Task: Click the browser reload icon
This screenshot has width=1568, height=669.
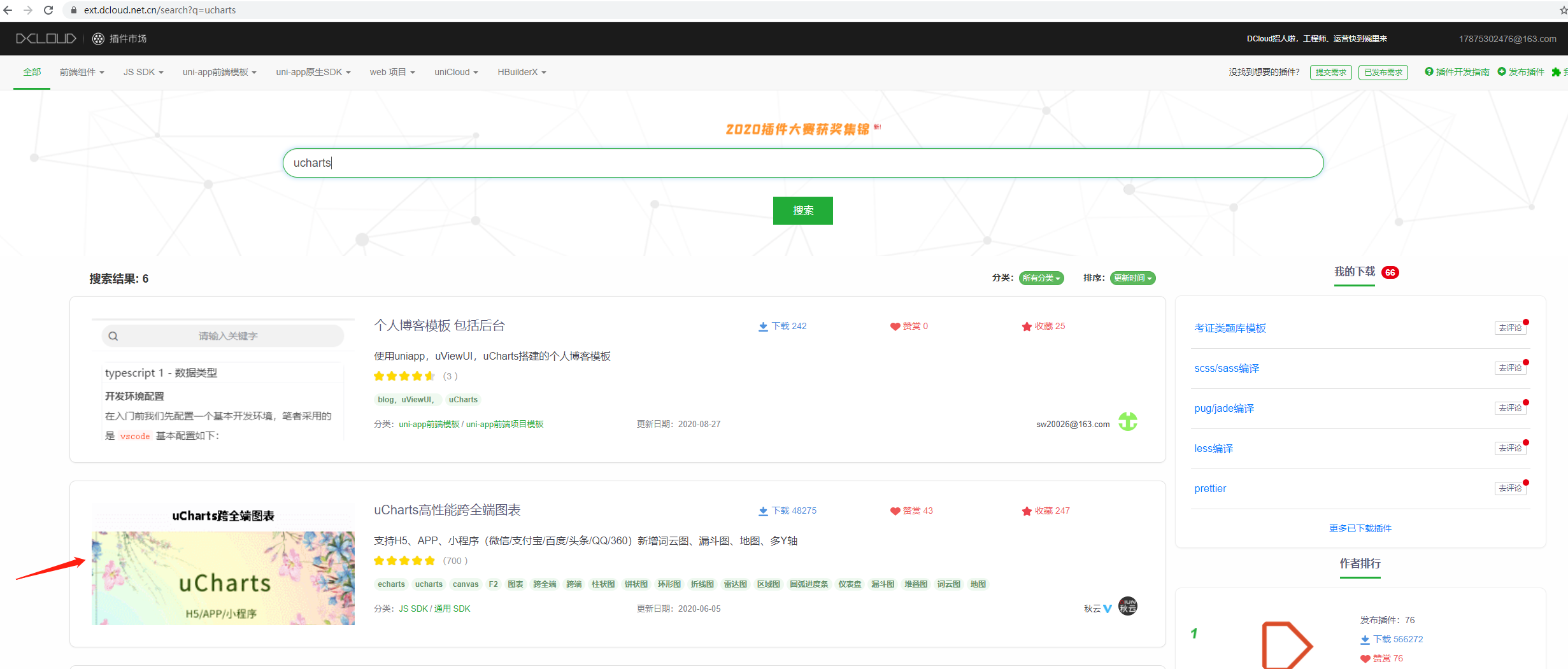Action: pos(48,10)
